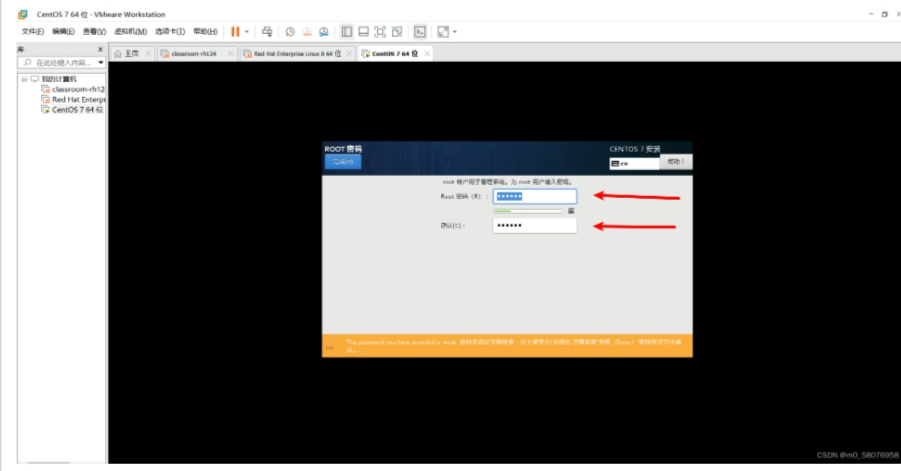Open the snapshot manager

click(x=324, y=32)
